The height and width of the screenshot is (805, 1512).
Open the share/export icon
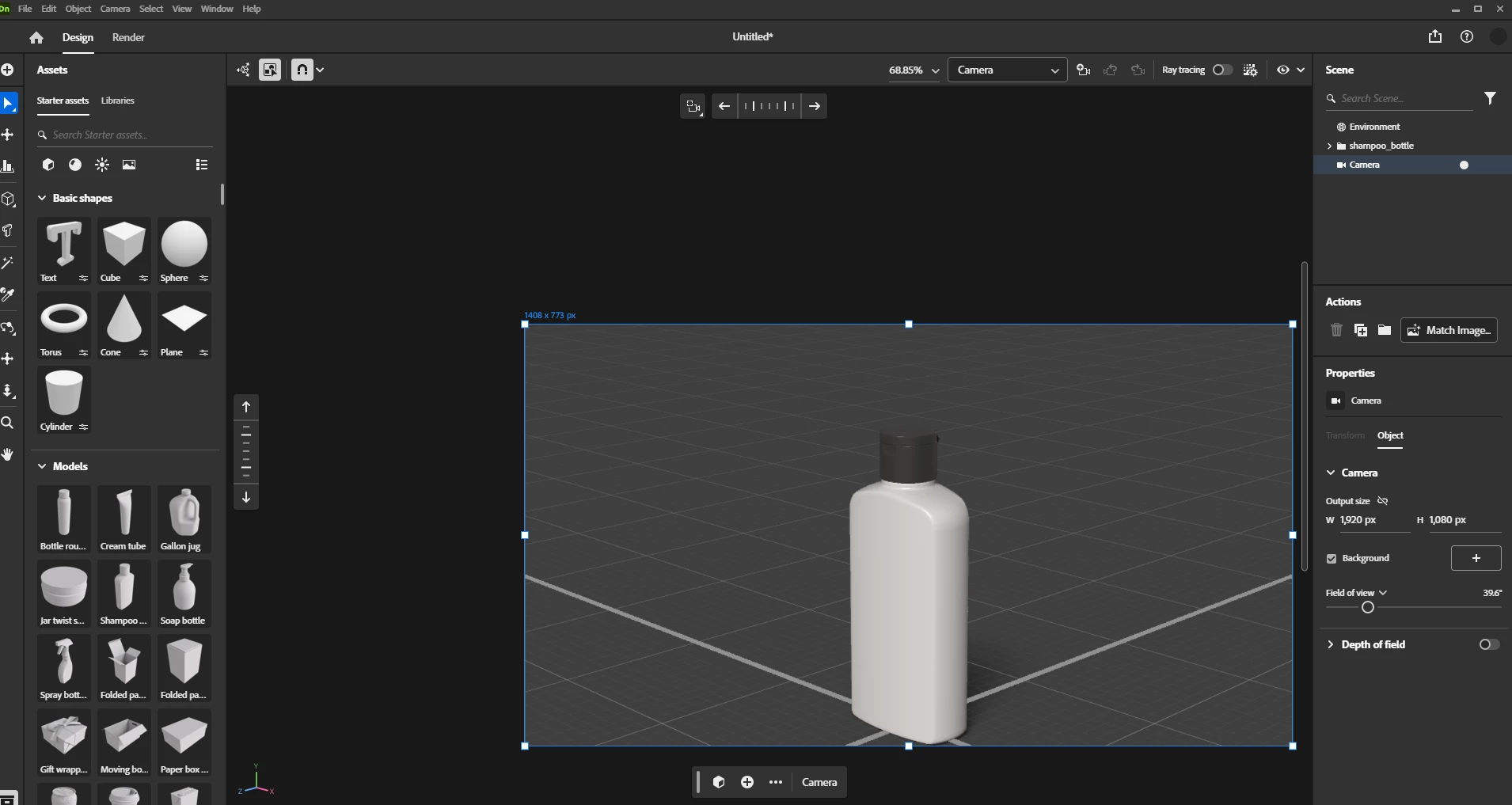[1434, 36]
